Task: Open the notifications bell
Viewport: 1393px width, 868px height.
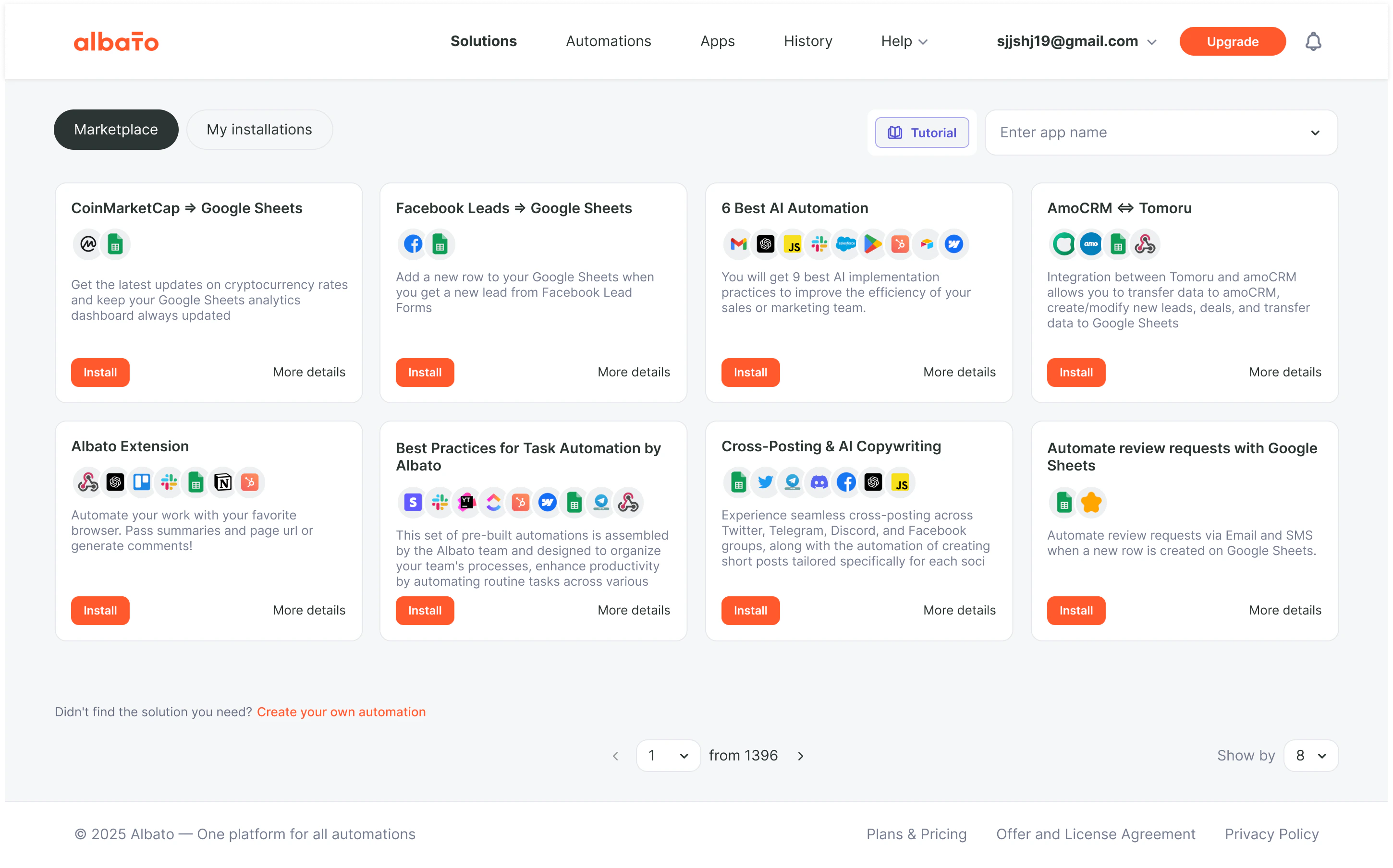Action: tap(1313, 41)
